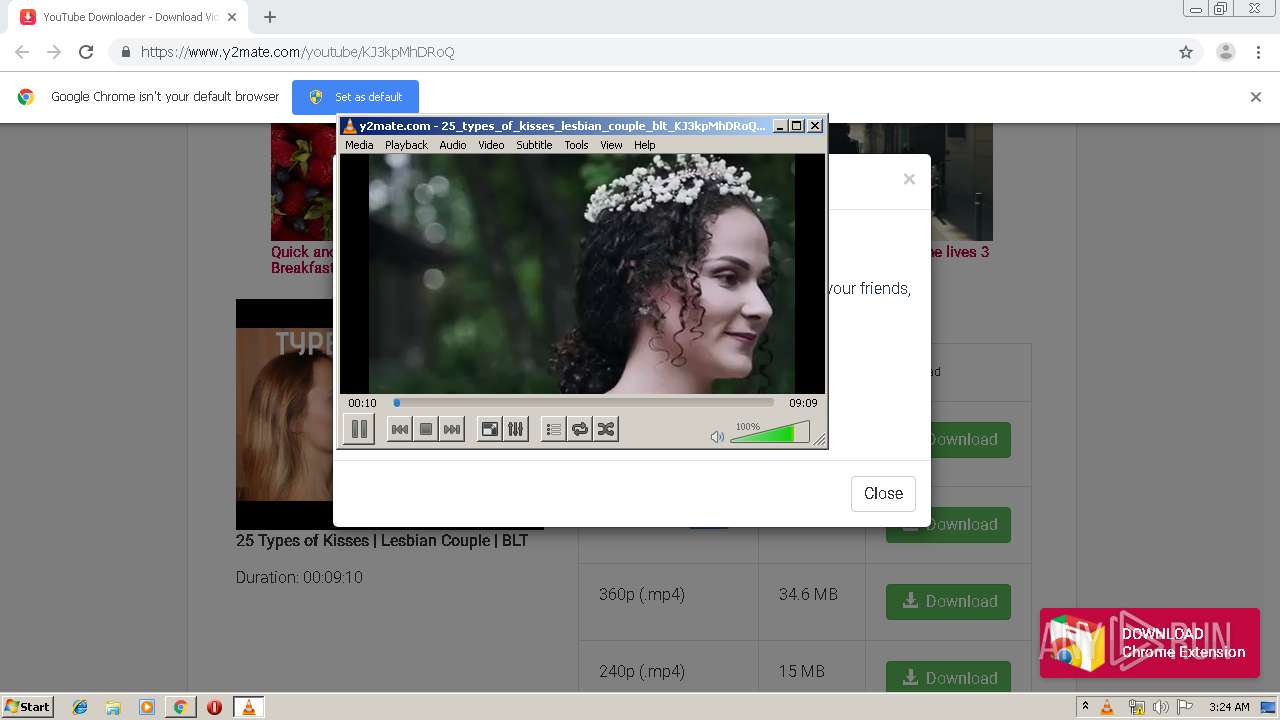This screenshot has height=720, width=1280.
Task: Download the 360p mp4 version
Action: 948,601
